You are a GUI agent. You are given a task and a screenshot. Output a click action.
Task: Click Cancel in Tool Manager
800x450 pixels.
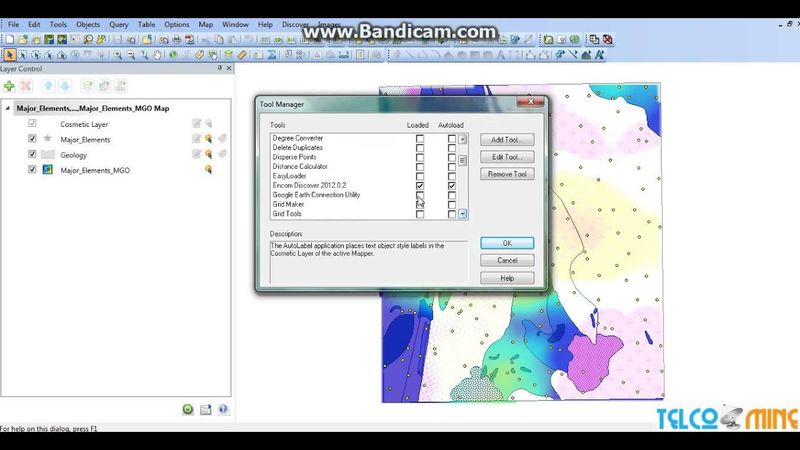pos(507,260)
